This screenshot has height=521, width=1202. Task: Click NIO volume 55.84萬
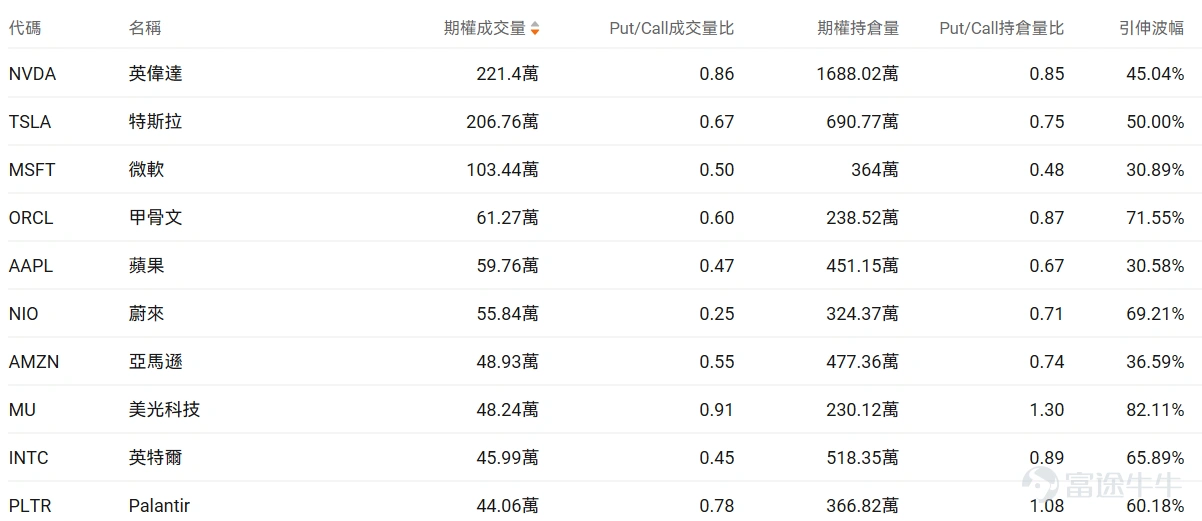coord(508,314)
